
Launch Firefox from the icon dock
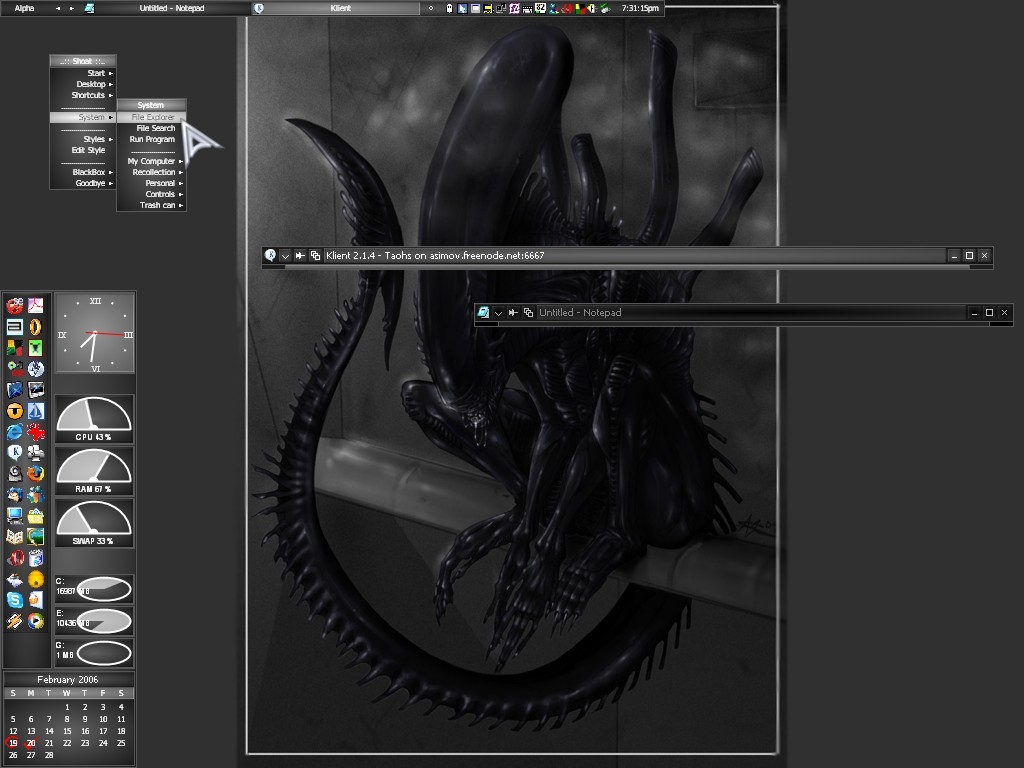(35, 473)
